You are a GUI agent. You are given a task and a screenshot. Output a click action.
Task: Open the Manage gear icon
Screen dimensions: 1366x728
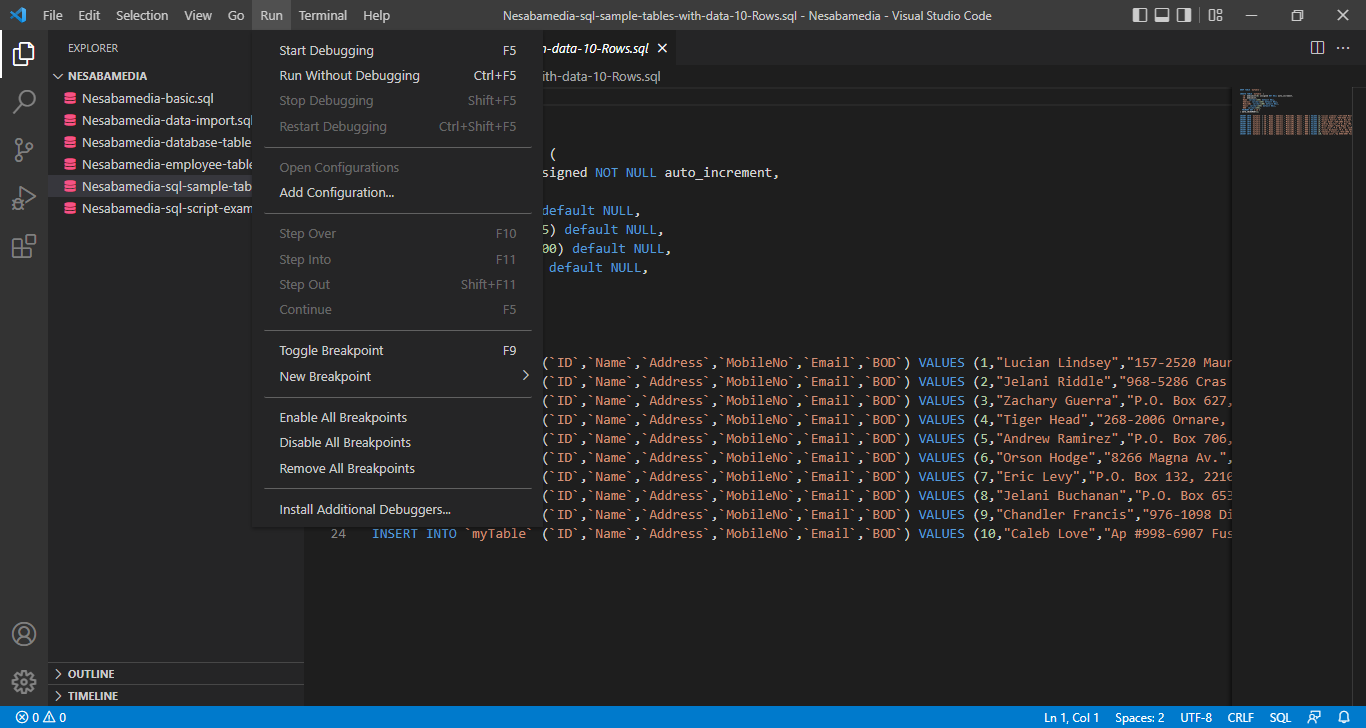(24, 682)
